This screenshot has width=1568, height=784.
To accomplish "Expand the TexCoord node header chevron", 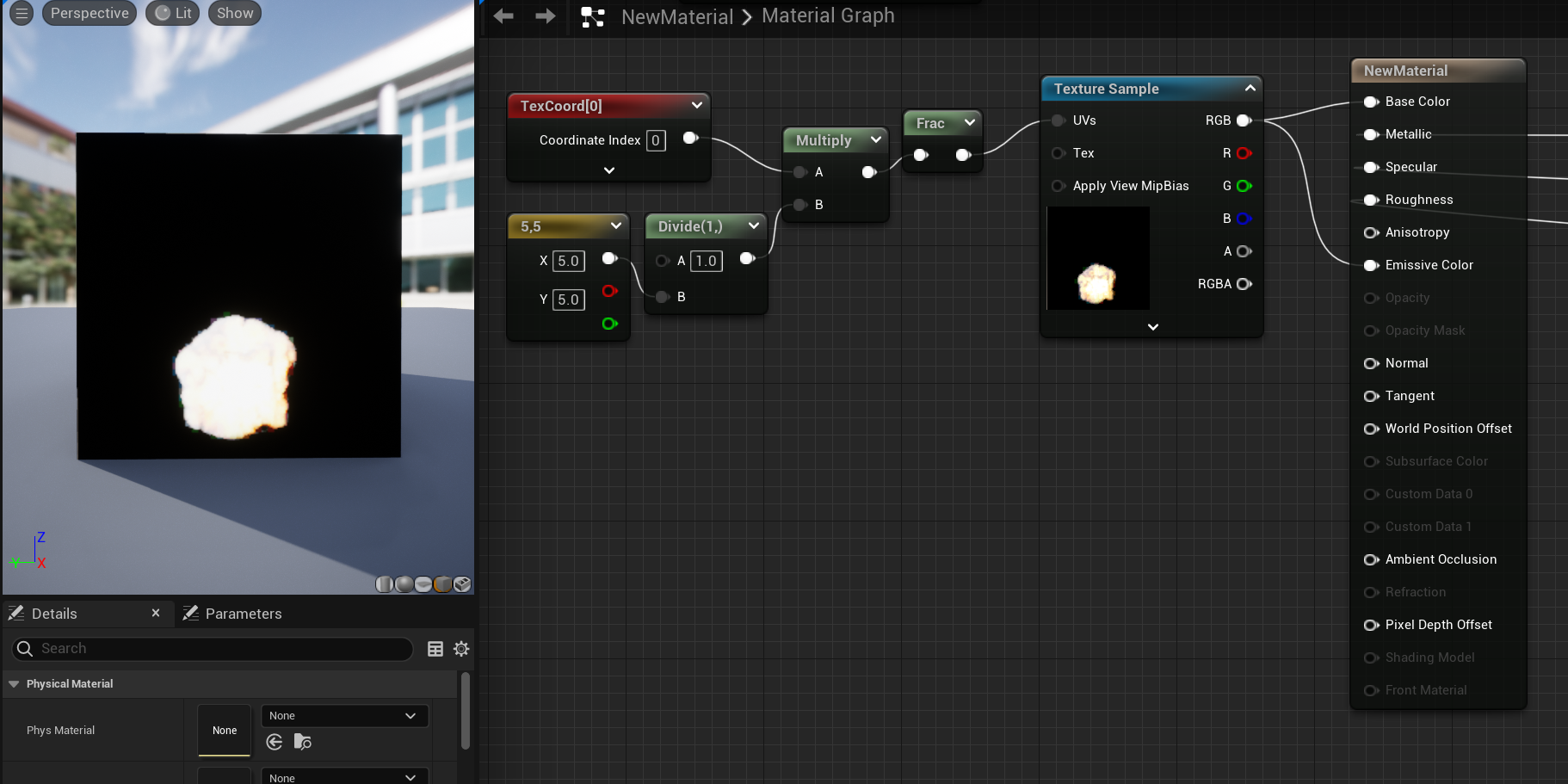I will [697, 105].
